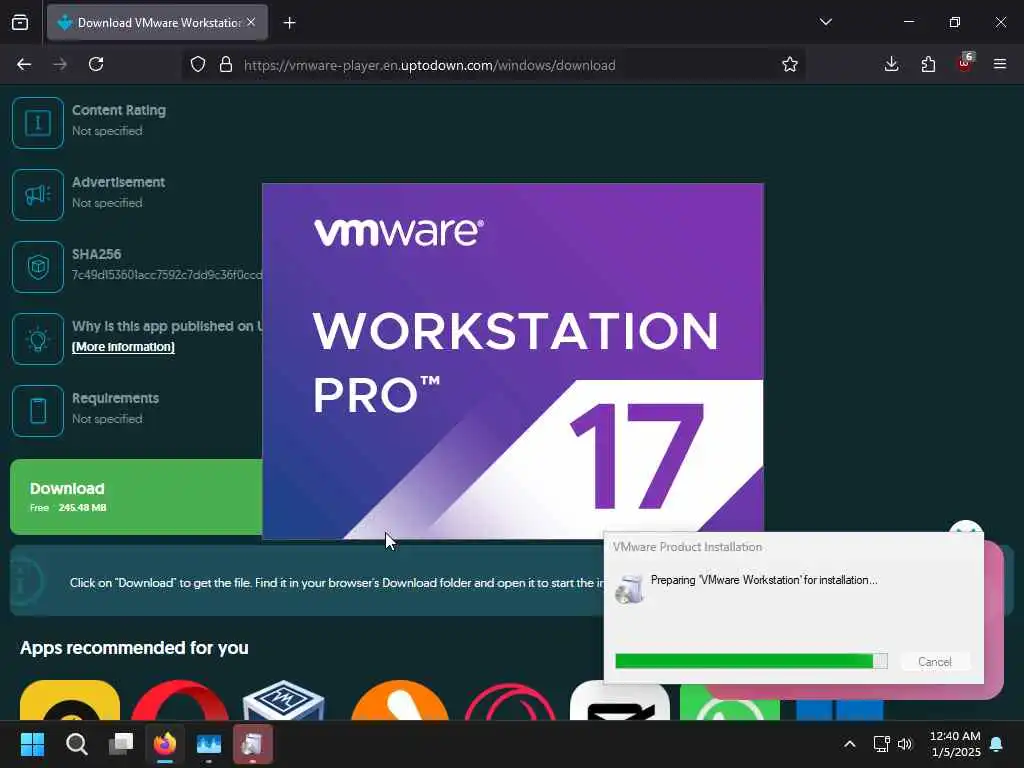Click the installation progress bar
Image resolution: width=1024 pixels, height=768 pixels.
tap(751, 662)
